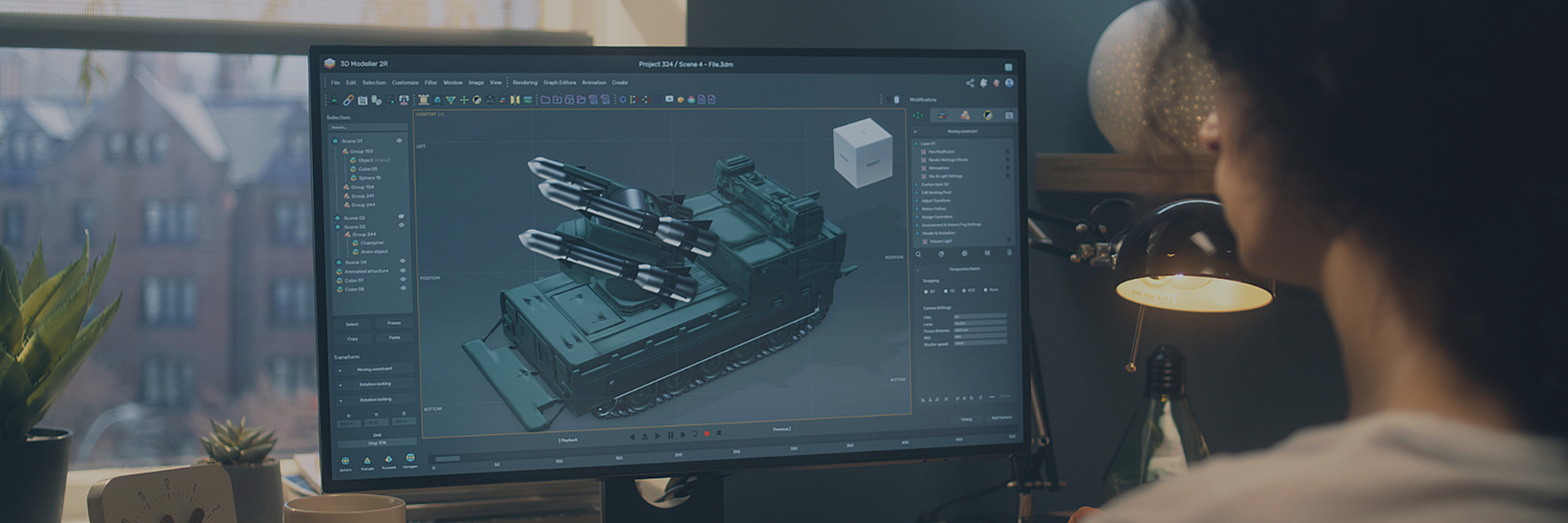Open the File menu
This screenshot has height=523, width=1568.
point(335,82)
